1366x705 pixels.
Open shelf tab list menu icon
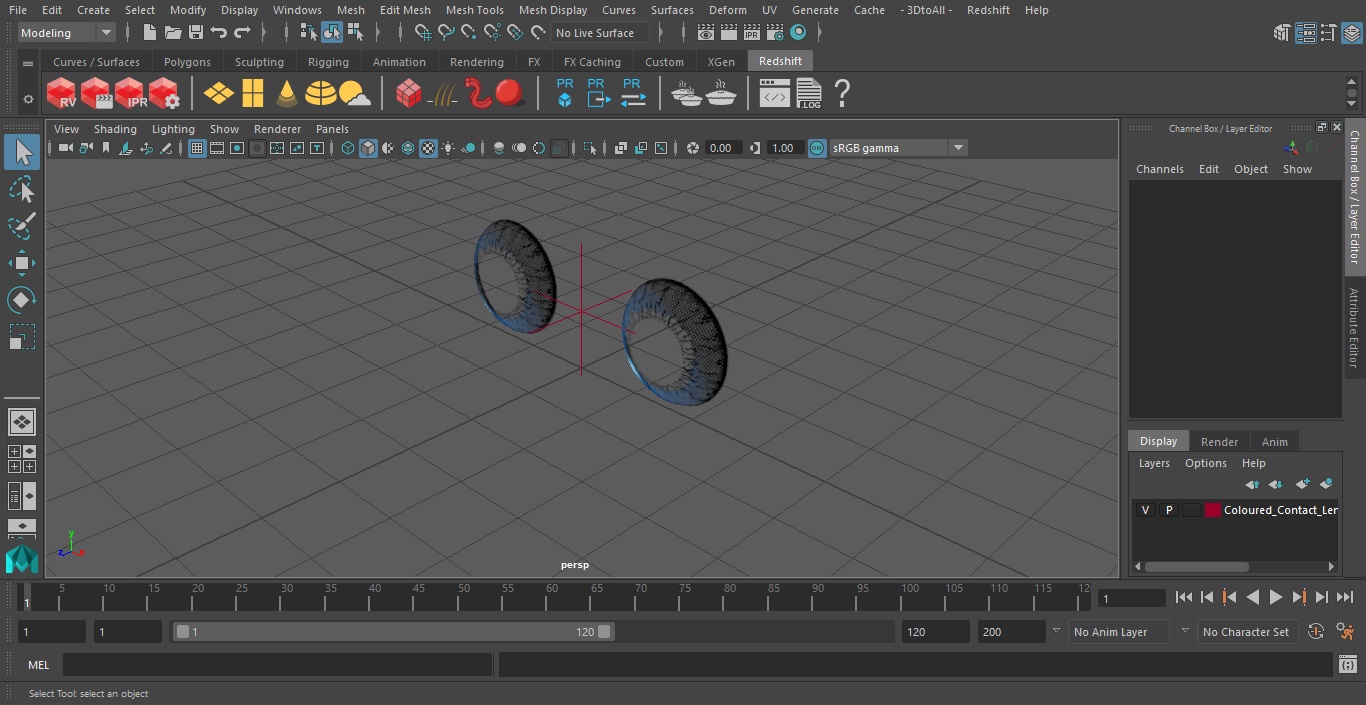pyautogui.click(x=28, y=63)
